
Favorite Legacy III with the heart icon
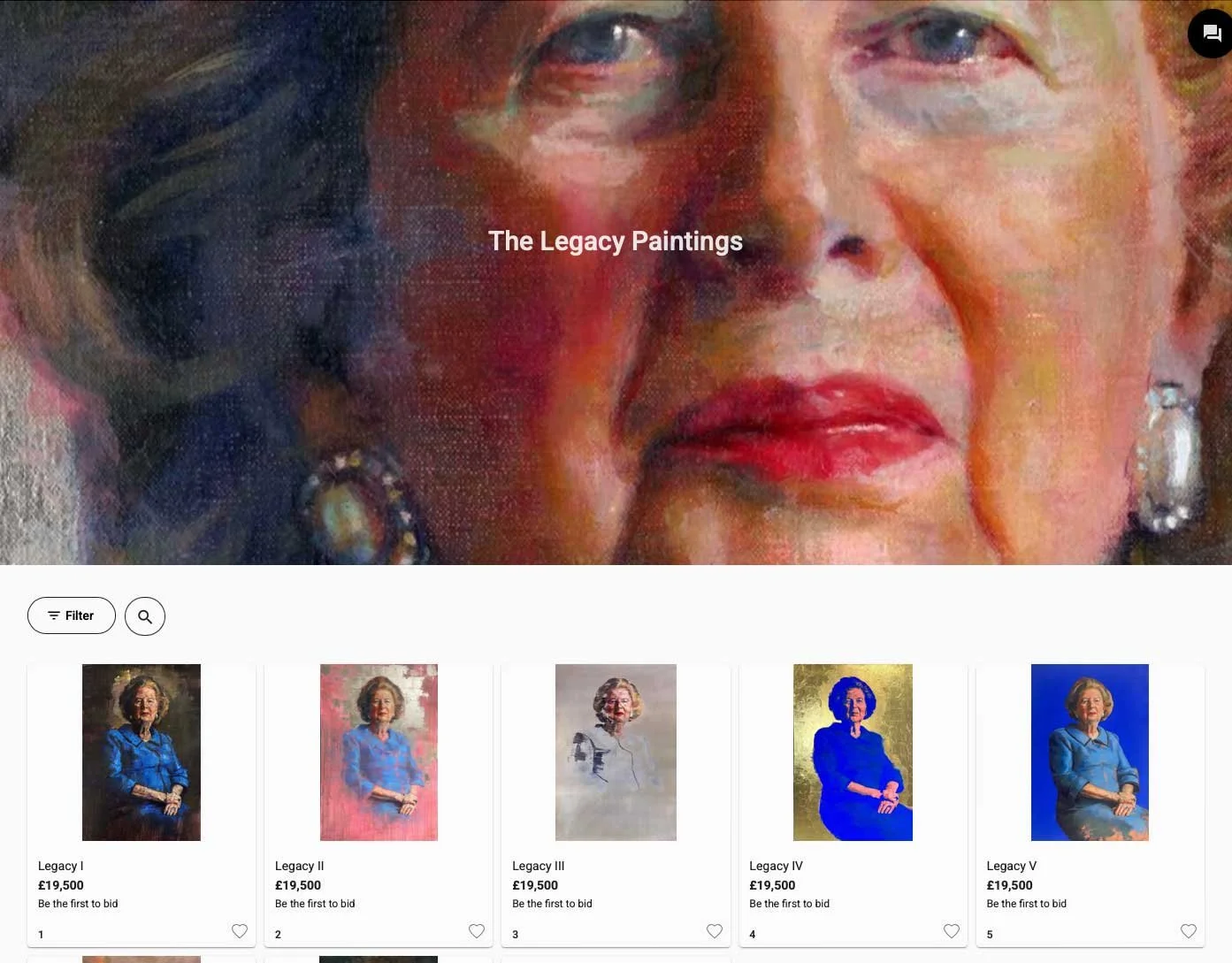click(x=715, y=931)
